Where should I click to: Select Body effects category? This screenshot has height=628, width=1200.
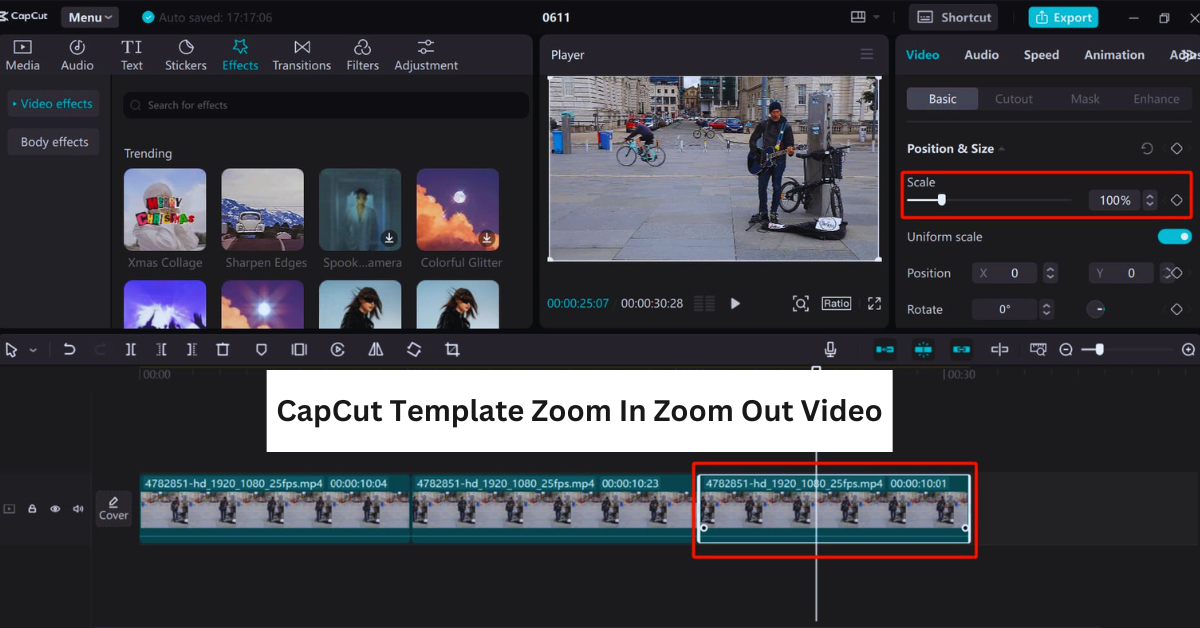pyautogui.click(x=54, y=142)
